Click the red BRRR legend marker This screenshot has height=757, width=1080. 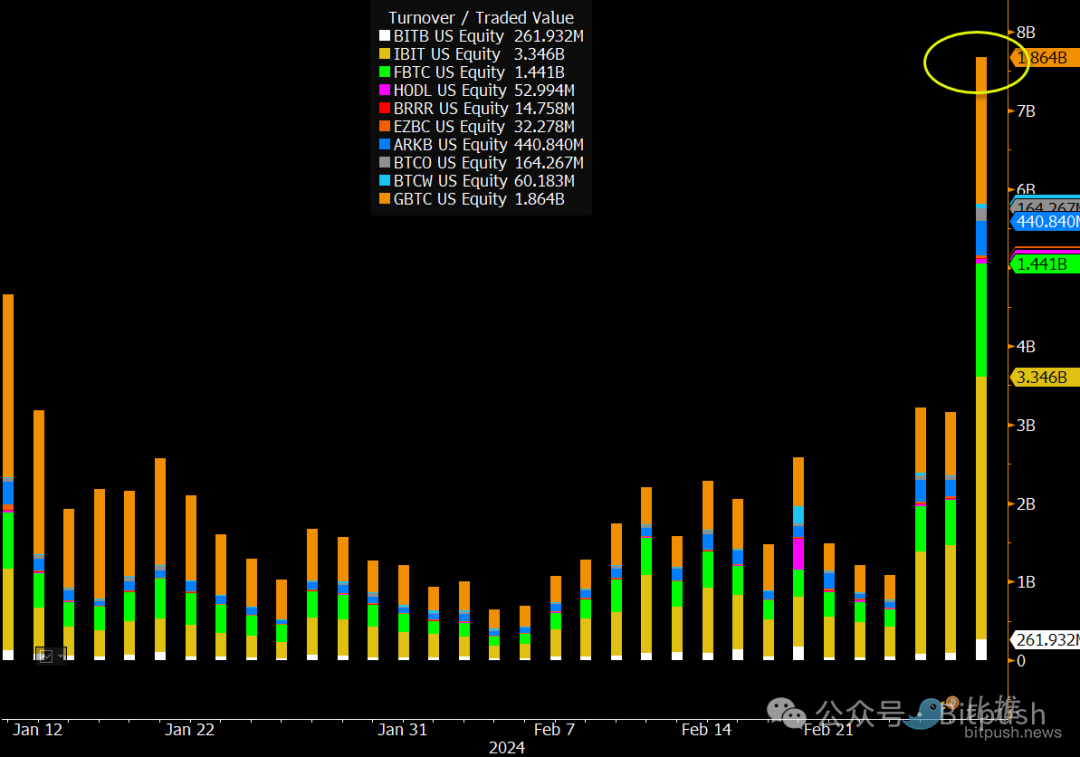pyautogui.click(x=384, y=109)
